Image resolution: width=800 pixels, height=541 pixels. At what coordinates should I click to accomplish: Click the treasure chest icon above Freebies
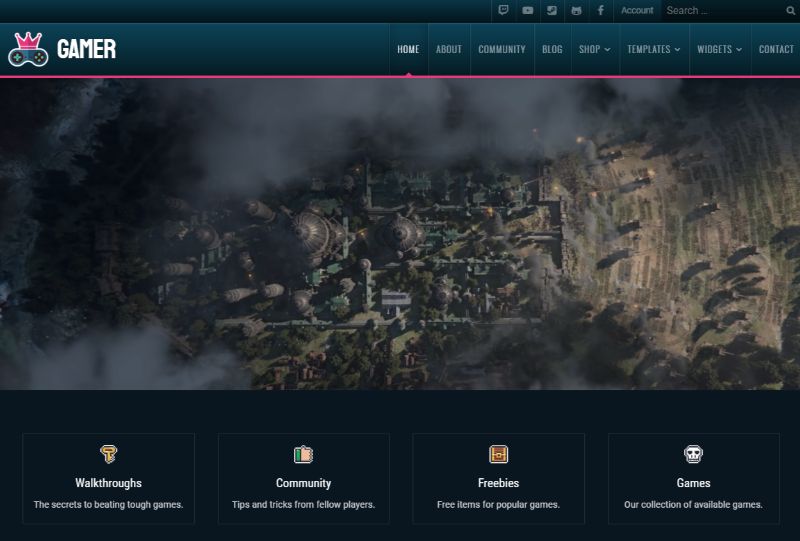coord(498,454)
